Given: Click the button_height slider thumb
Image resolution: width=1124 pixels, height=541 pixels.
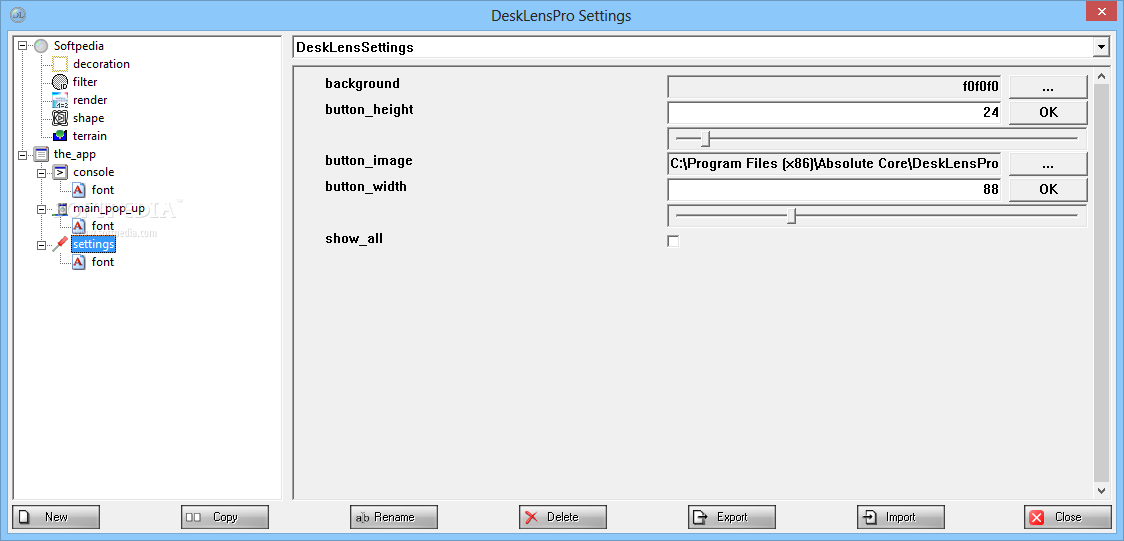Looking at the screenshot, I should point(705,138).
